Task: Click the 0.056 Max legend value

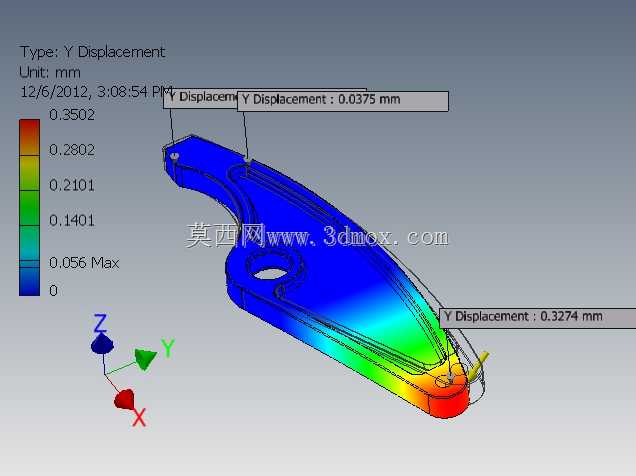Action: tap(84, 263)
